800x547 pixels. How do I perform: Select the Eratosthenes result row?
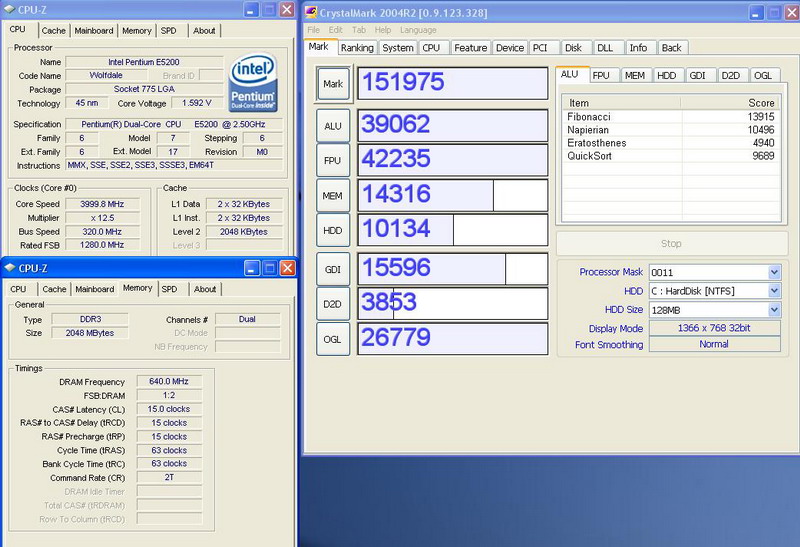click(671, 143)
